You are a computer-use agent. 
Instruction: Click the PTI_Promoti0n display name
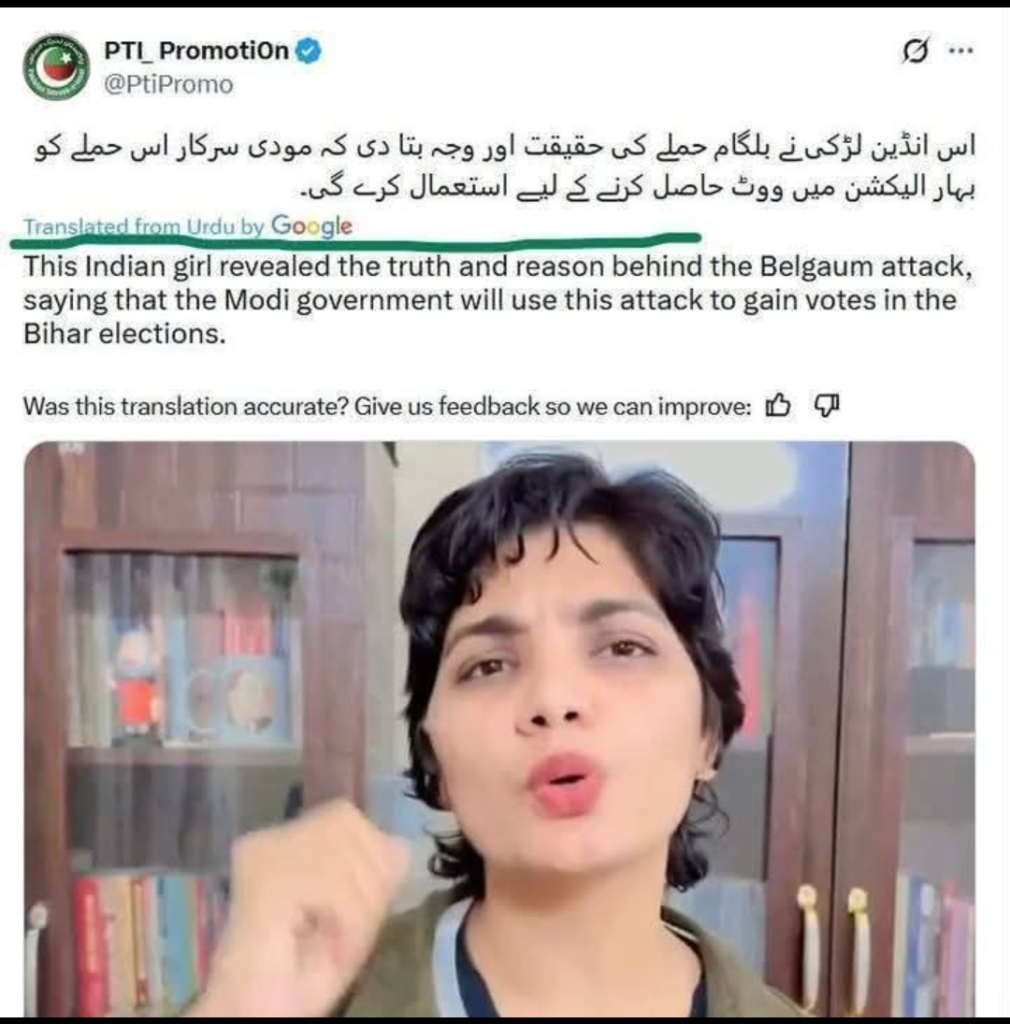[x=197, y=50]
